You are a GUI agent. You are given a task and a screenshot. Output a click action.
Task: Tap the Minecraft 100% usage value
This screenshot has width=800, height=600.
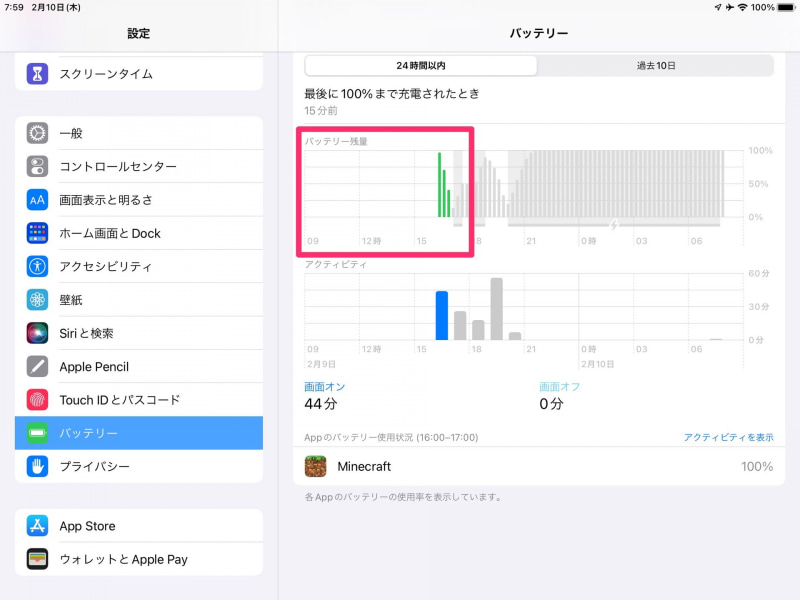(x=757, y=466)
